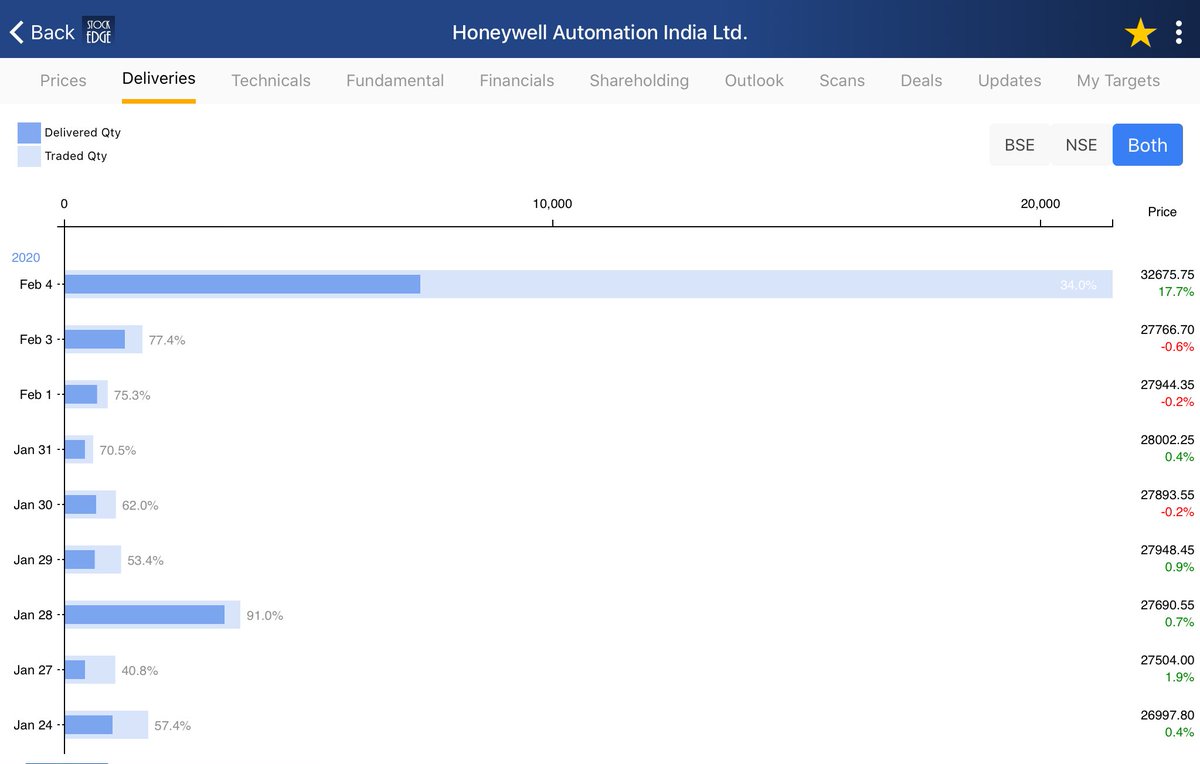Click the price 27893.55
This screenshot has width=1200, height=764.
1167,494
